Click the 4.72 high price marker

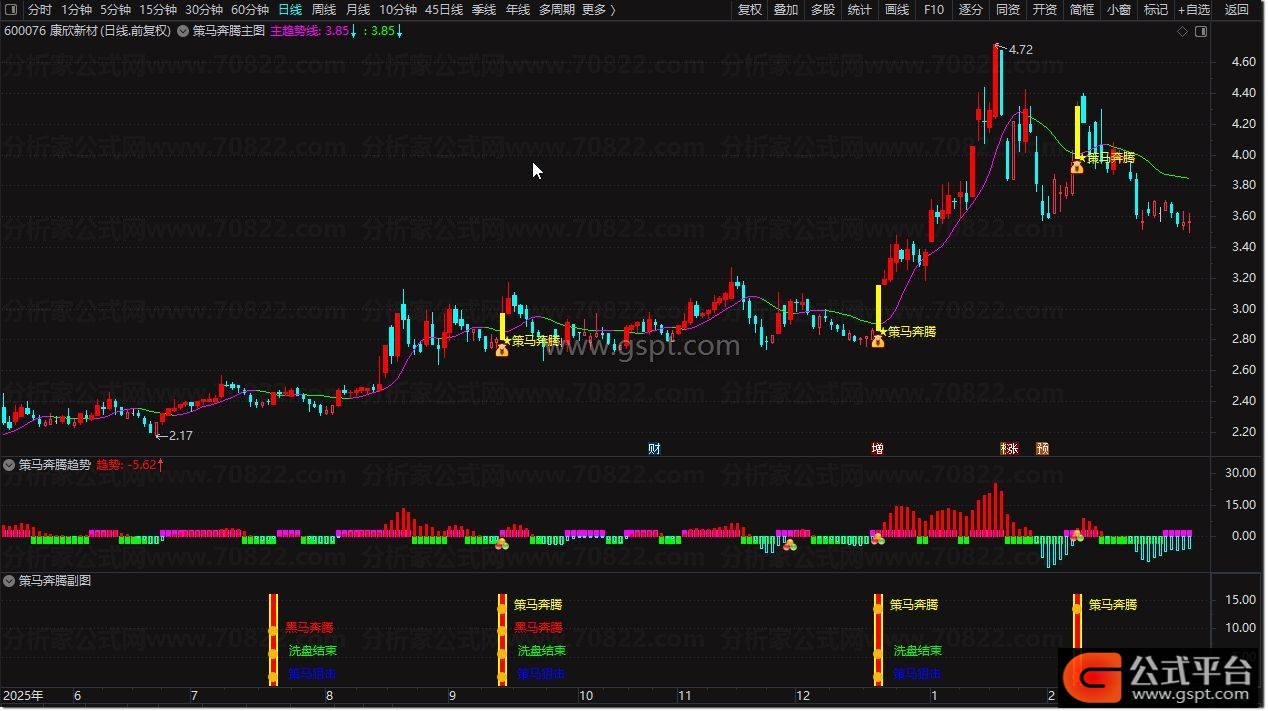(x=1019, y=49)
